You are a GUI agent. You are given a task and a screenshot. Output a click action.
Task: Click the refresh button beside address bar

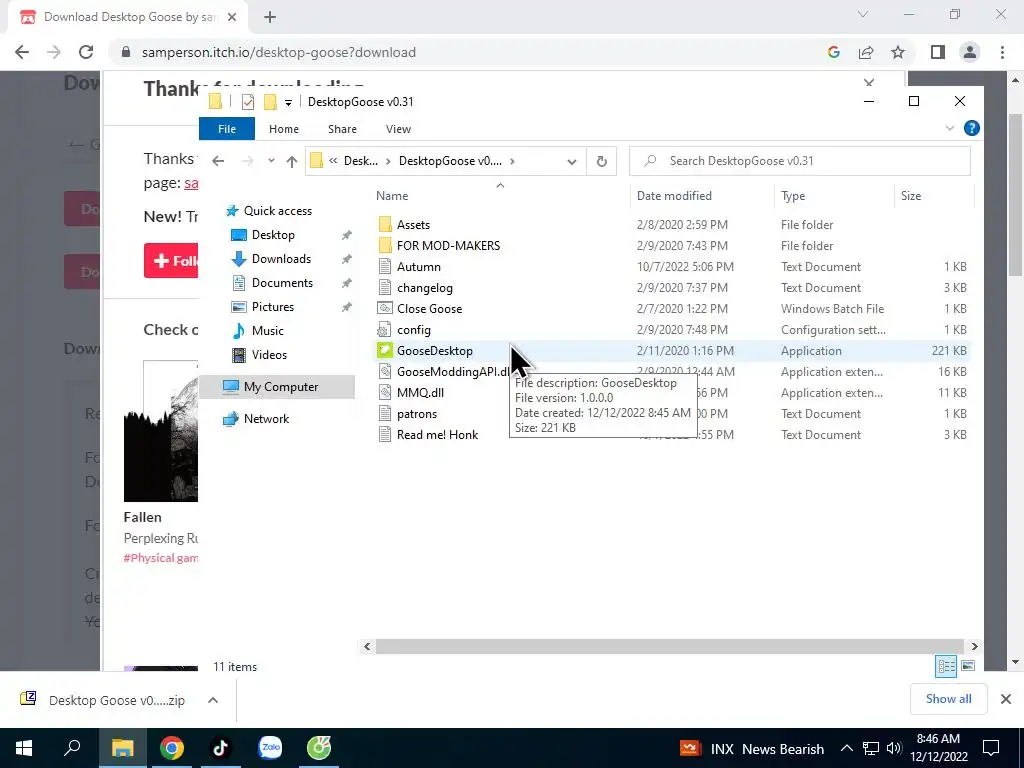601,161
